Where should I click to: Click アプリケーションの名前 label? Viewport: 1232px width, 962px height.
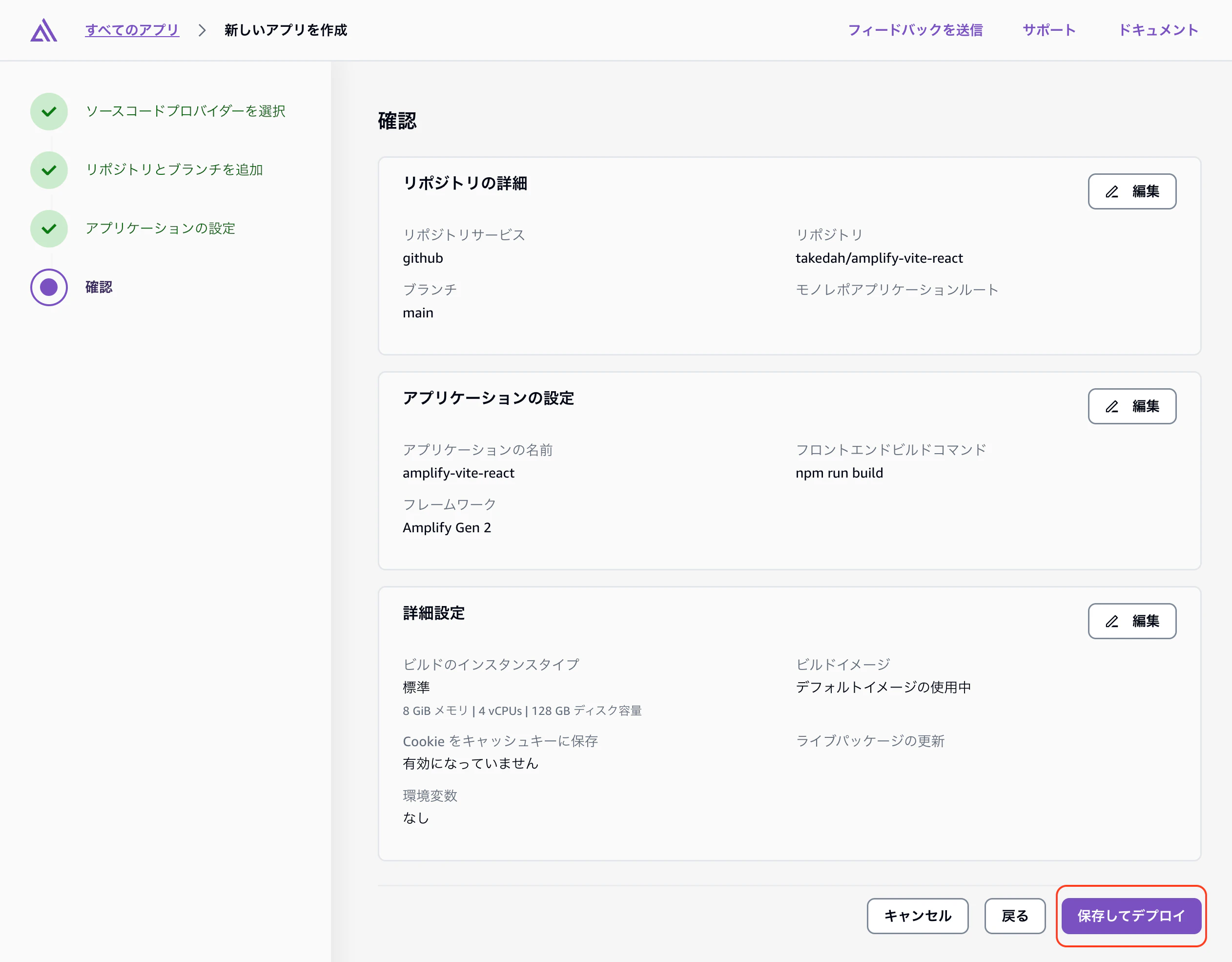[x=477, y=450]
